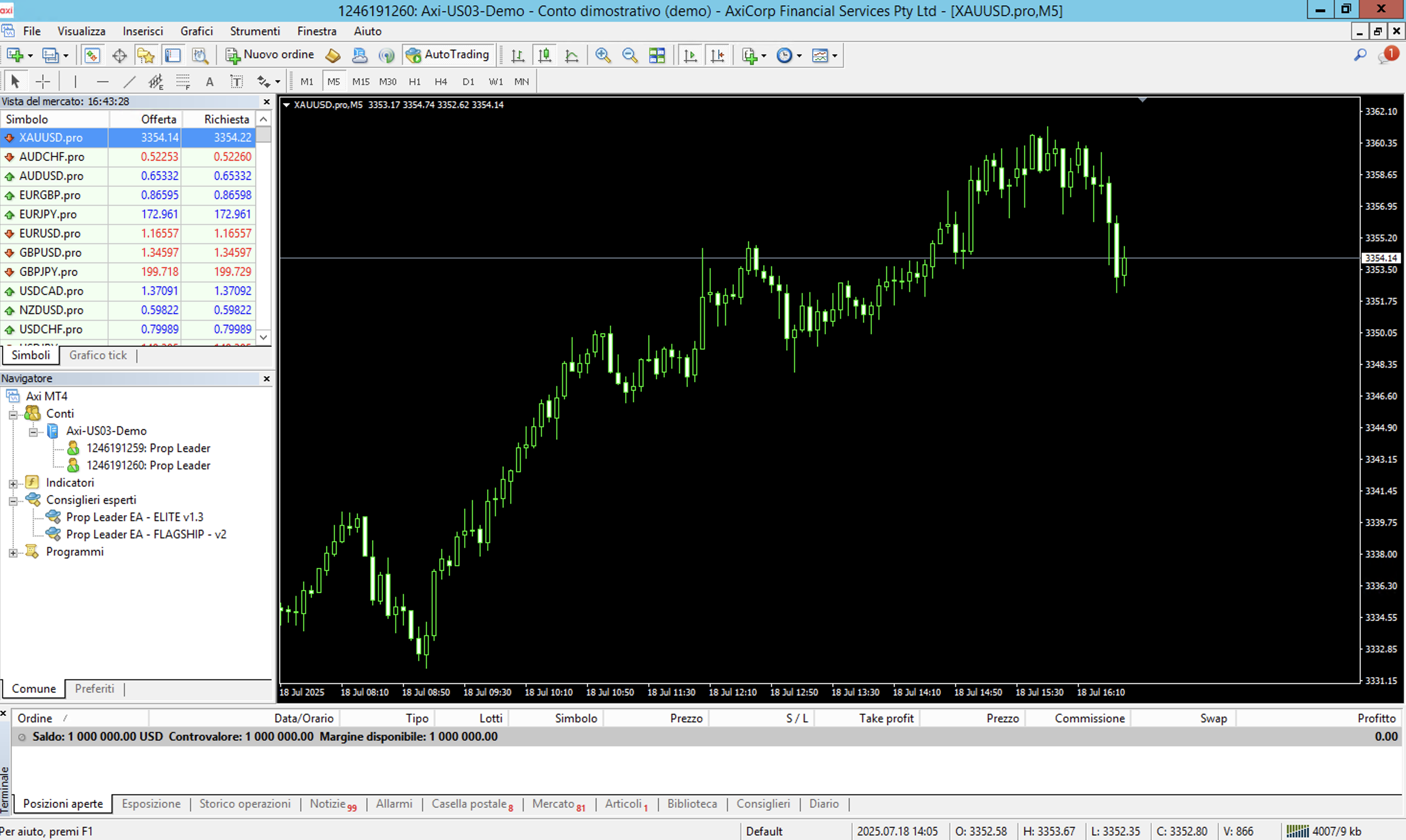Viewport: 1406px width, 840px height.
Task: Switch to the Storico operazioni tab
Action: coord(245,804)
